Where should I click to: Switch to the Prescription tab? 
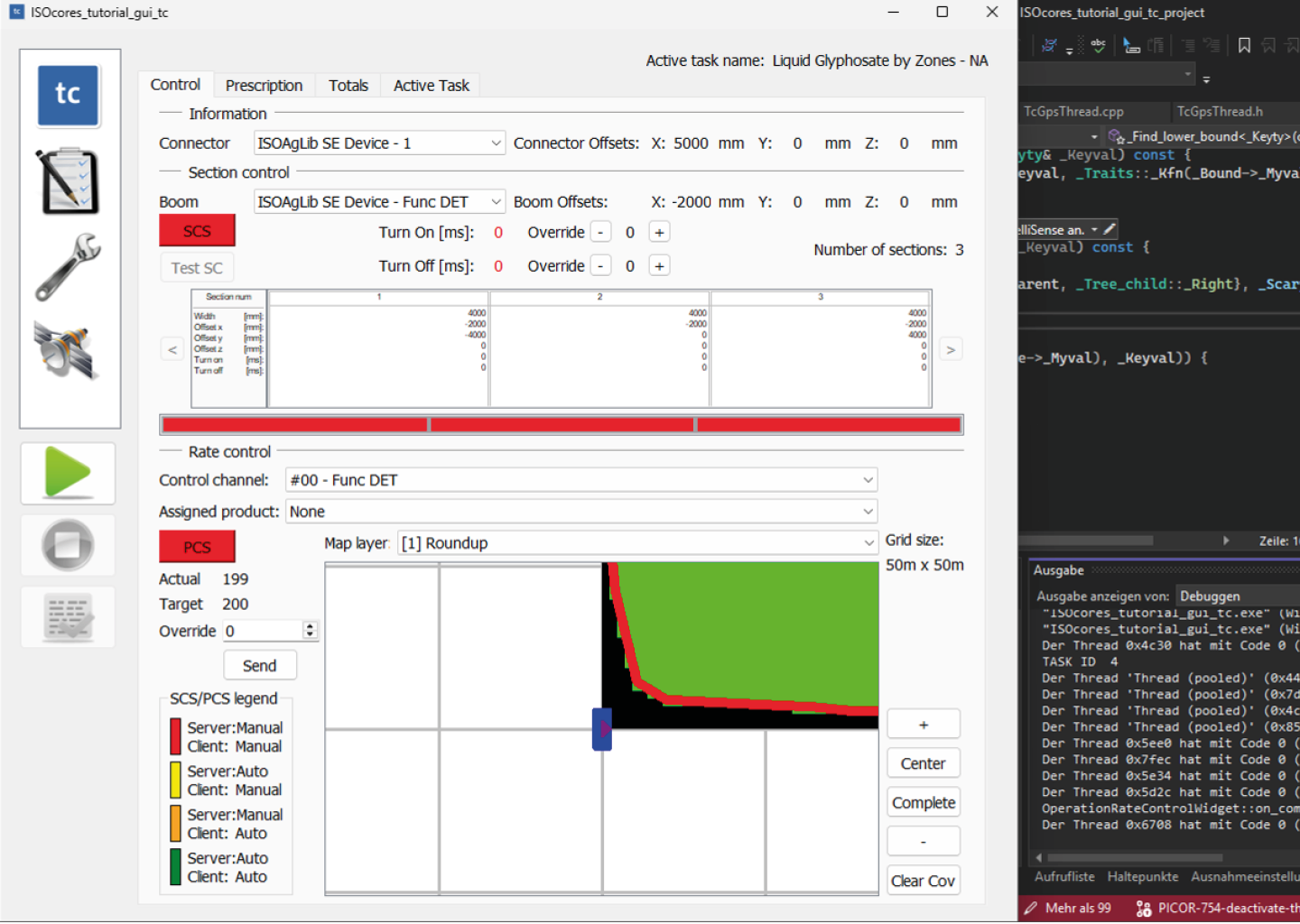pyautogui.click(x=264, y=85)
